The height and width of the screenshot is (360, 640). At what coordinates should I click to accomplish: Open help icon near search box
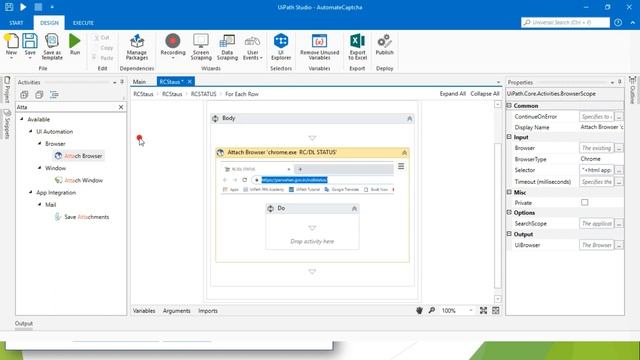pos(618,22)
